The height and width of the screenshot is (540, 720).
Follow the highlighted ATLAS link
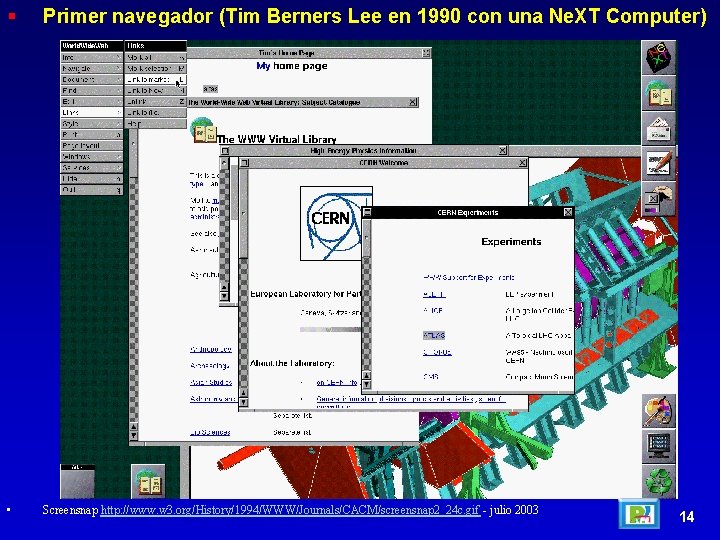434,336
